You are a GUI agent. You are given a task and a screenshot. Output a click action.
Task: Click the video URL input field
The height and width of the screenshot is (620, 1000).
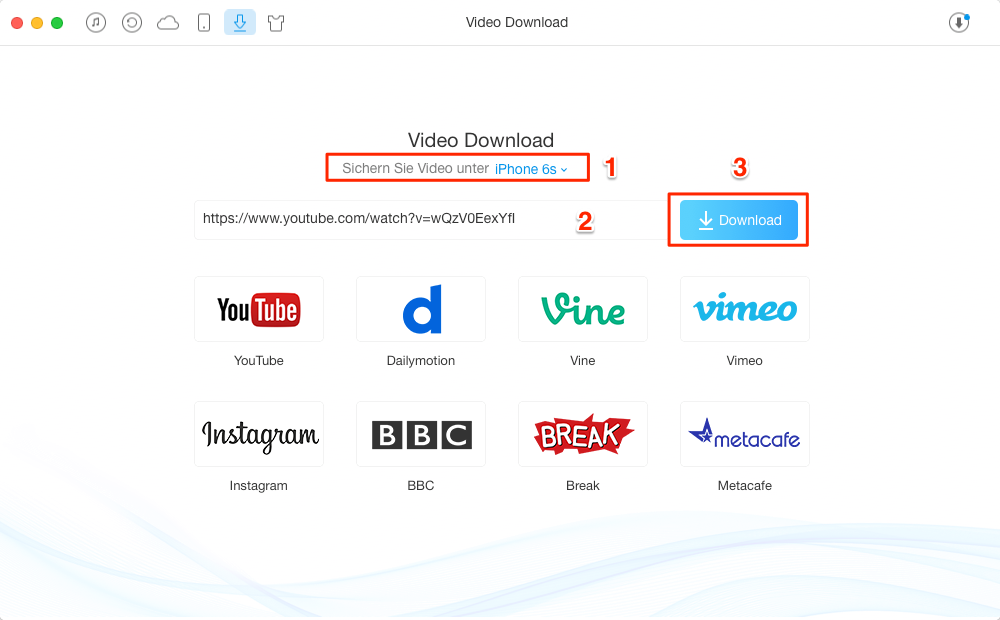(x=430, y=219)
